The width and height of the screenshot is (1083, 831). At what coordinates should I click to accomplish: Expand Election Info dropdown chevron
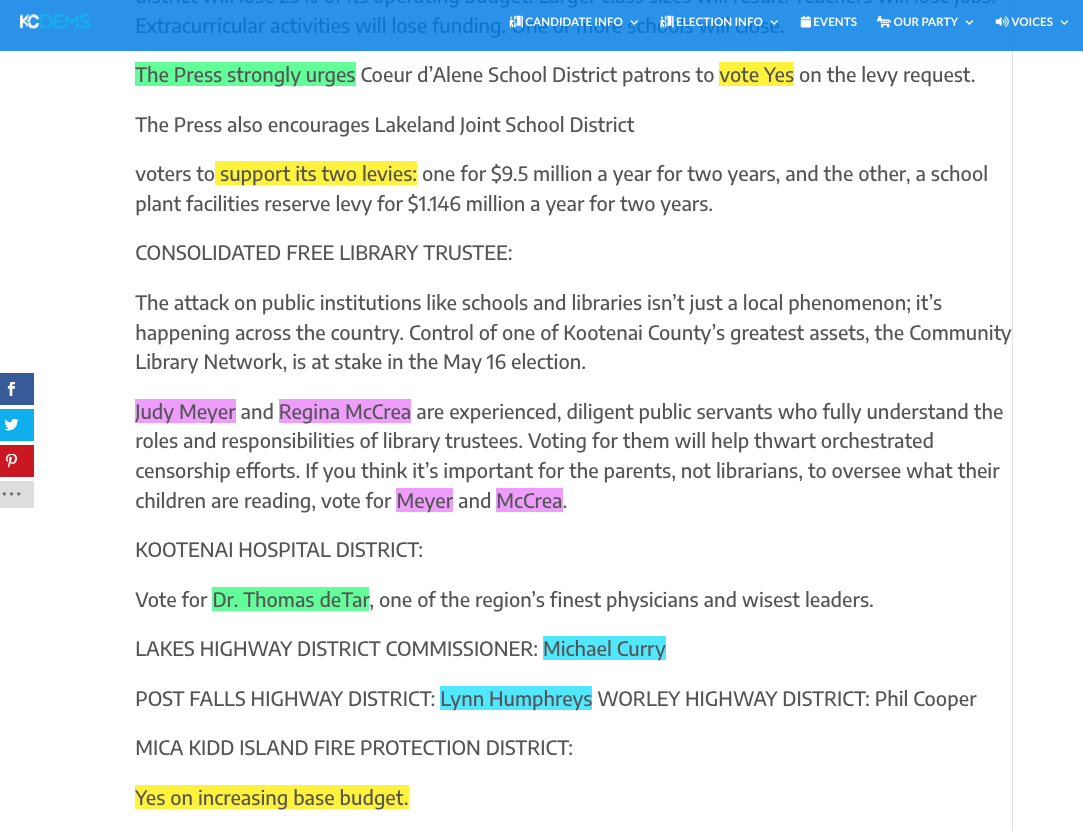774,23
